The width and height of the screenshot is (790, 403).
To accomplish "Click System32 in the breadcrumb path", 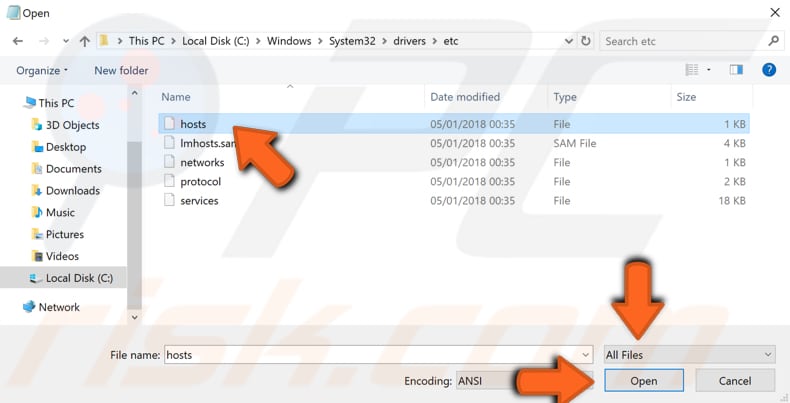I will [x=352, y=41].
